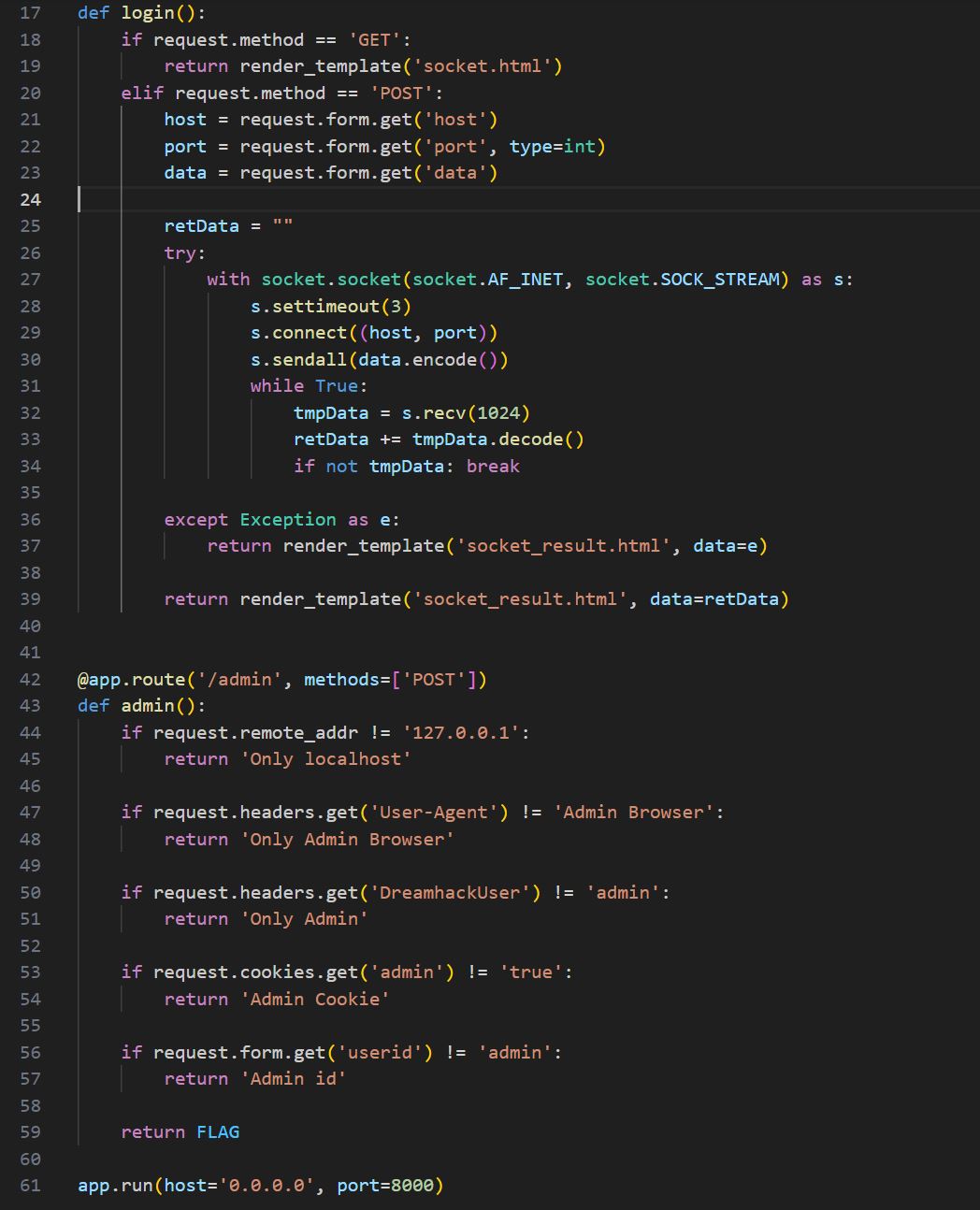Click the 'Admin Cookie' return string
980x1210 pixels.
tap(315, 1000)
